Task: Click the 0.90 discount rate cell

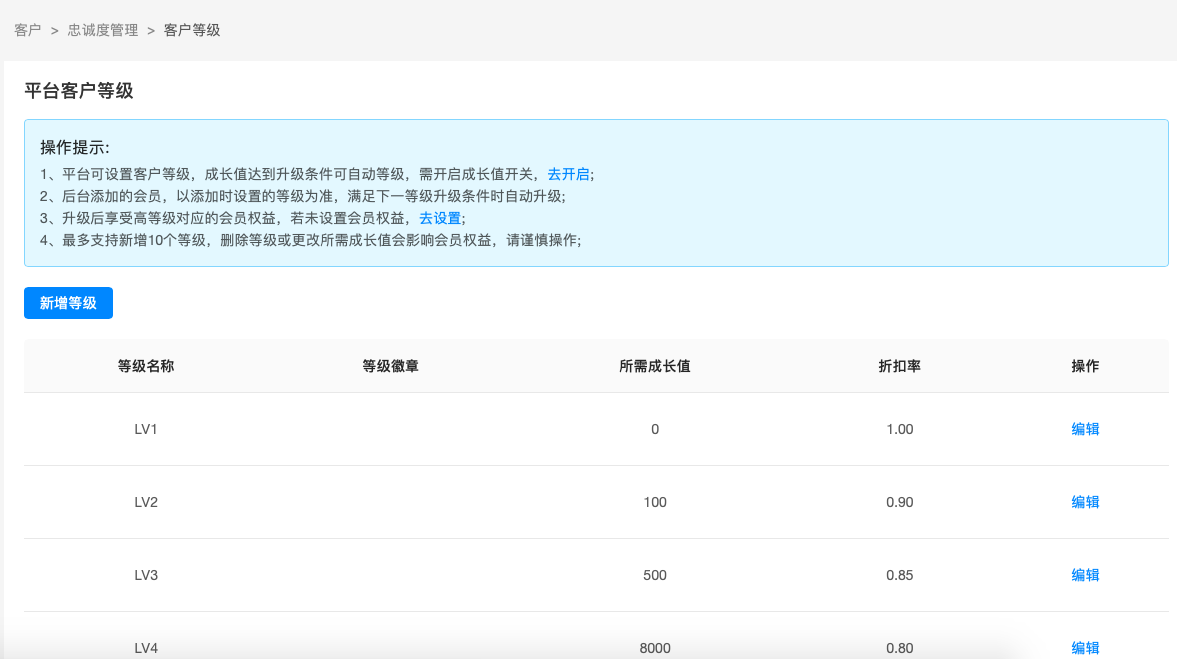Action: coord(899,502)
